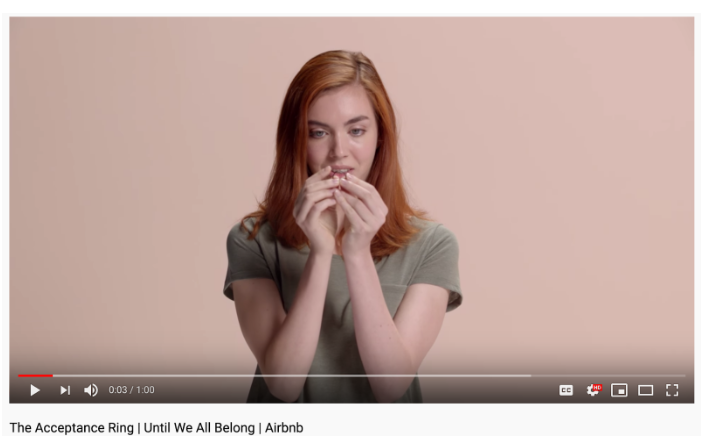Click the woman's face in the video

pos(343,135)
